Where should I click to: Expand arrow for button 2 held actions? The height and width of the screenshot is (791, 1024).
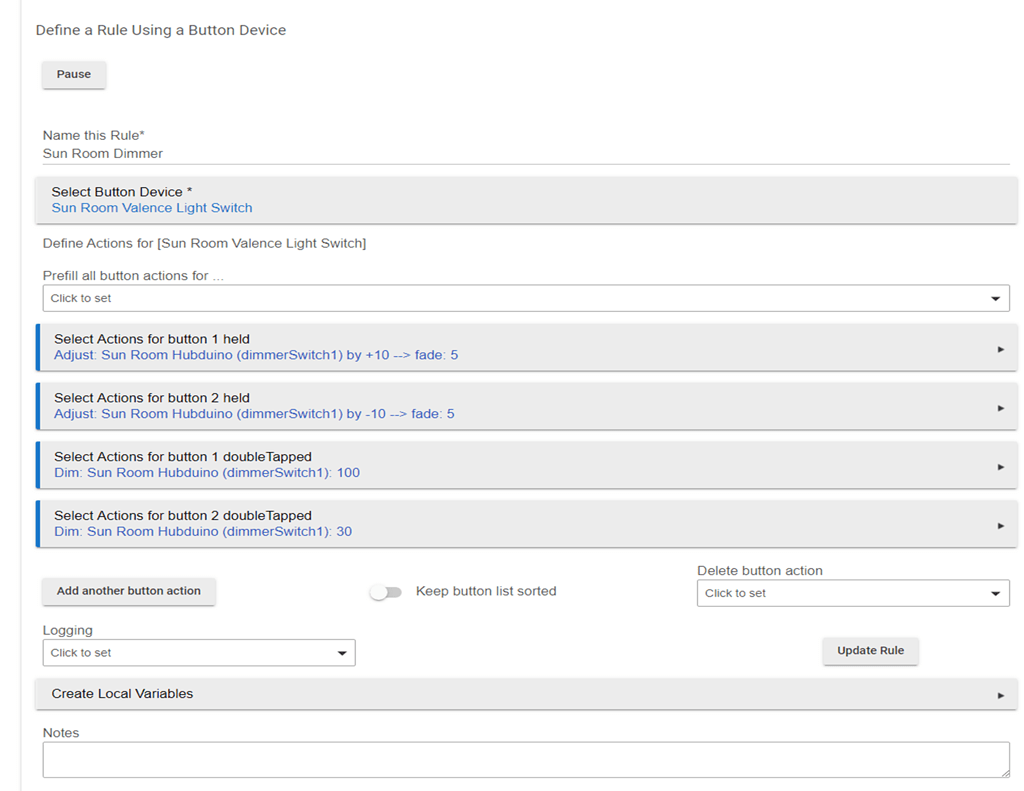coord(1000,408)
